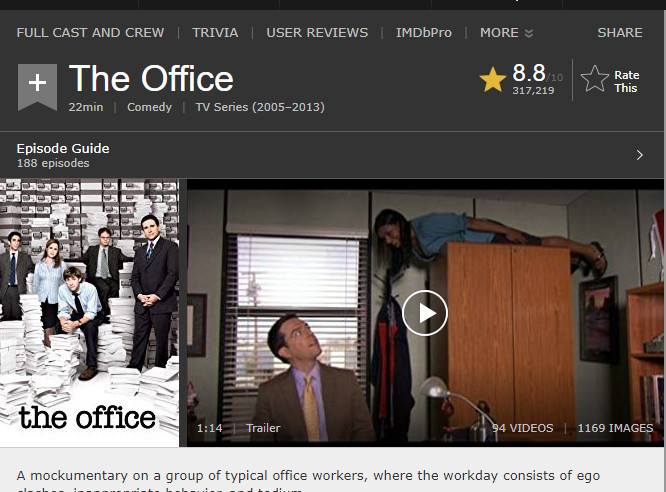Add The Office to watchlist with plus ribbon
Screen dimensions: 666x492
coord(37,87)
